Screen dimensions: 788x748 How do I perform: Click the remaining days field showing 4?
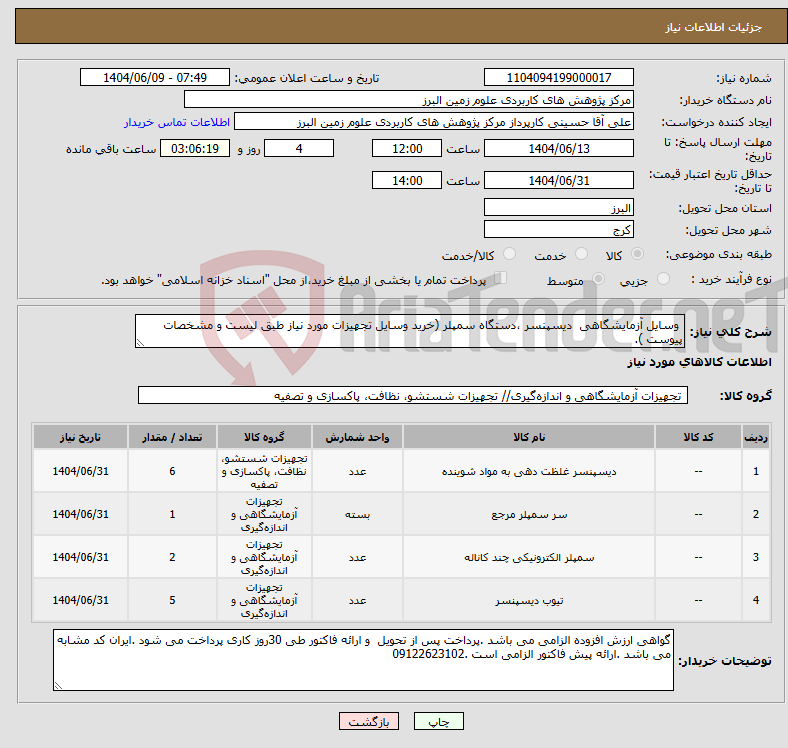pos(299,148)
